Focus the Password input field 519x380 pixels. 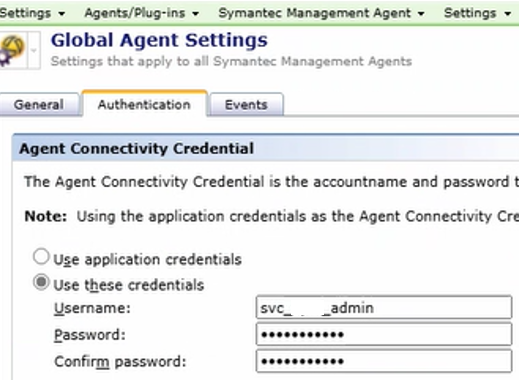pyautogui.click(x=384, y=334)
